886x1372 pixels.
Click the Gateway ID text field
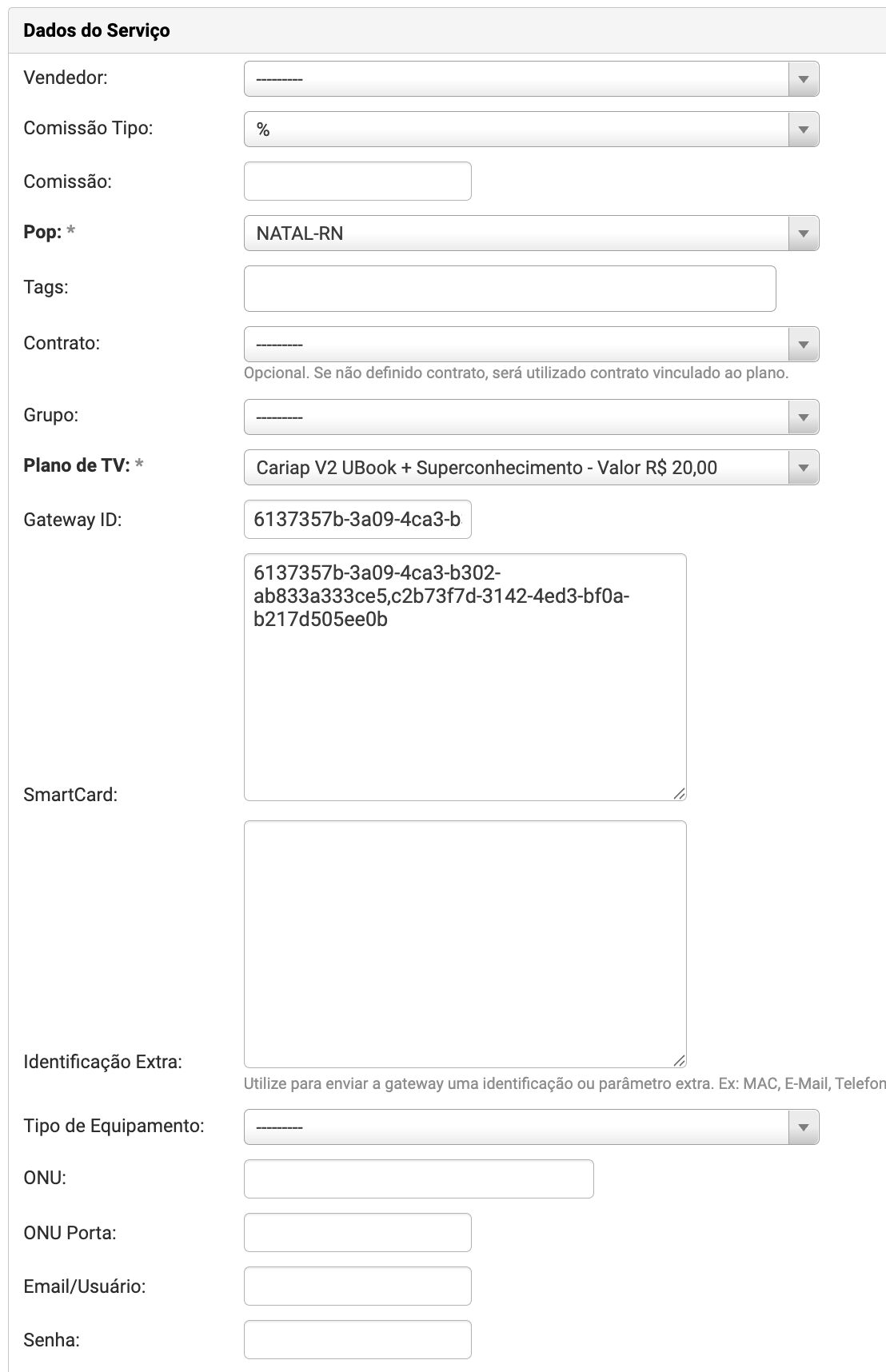click(x=357, y=520)
